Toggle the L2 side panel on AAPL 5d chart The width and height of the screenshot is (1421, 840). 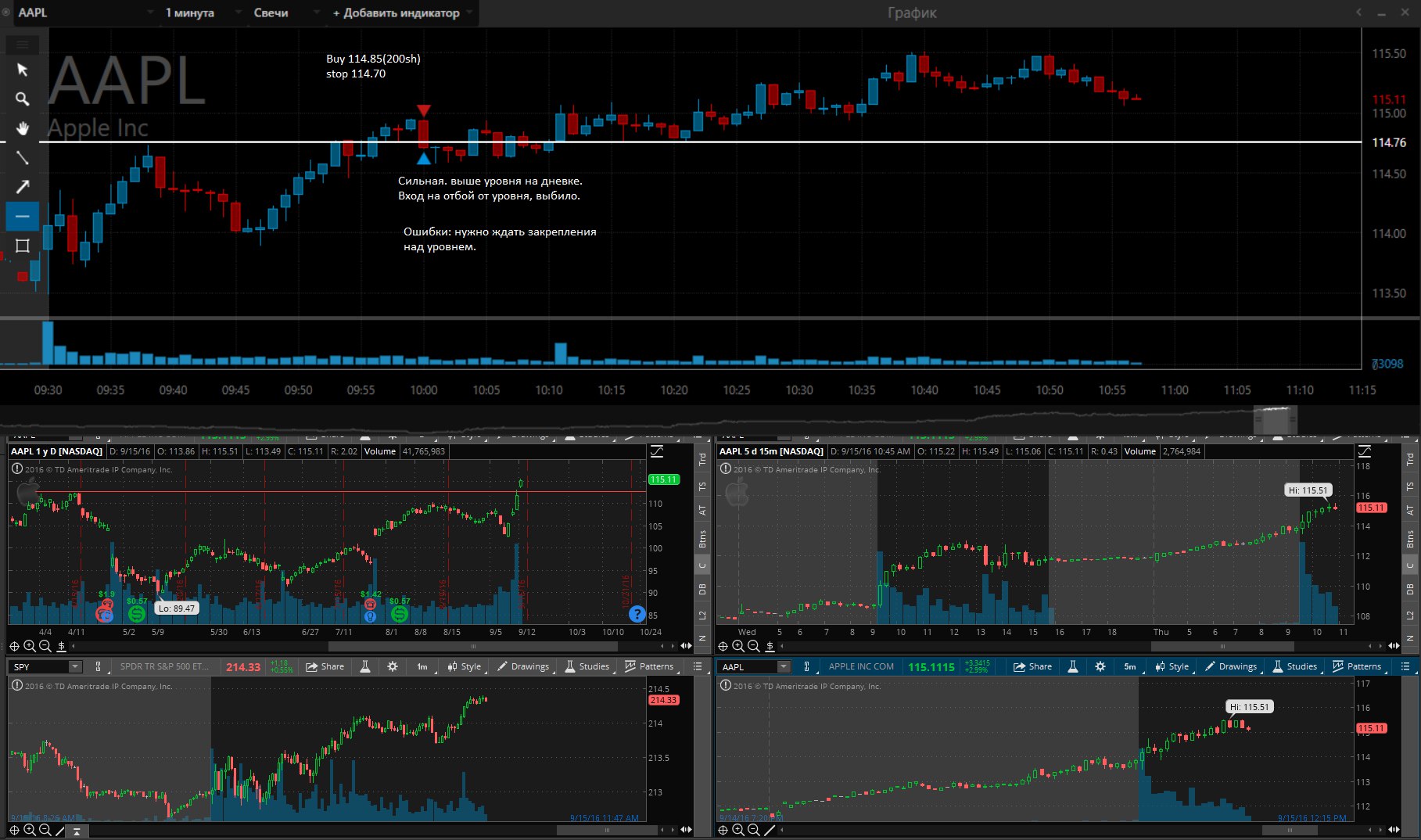[1410, 615]
